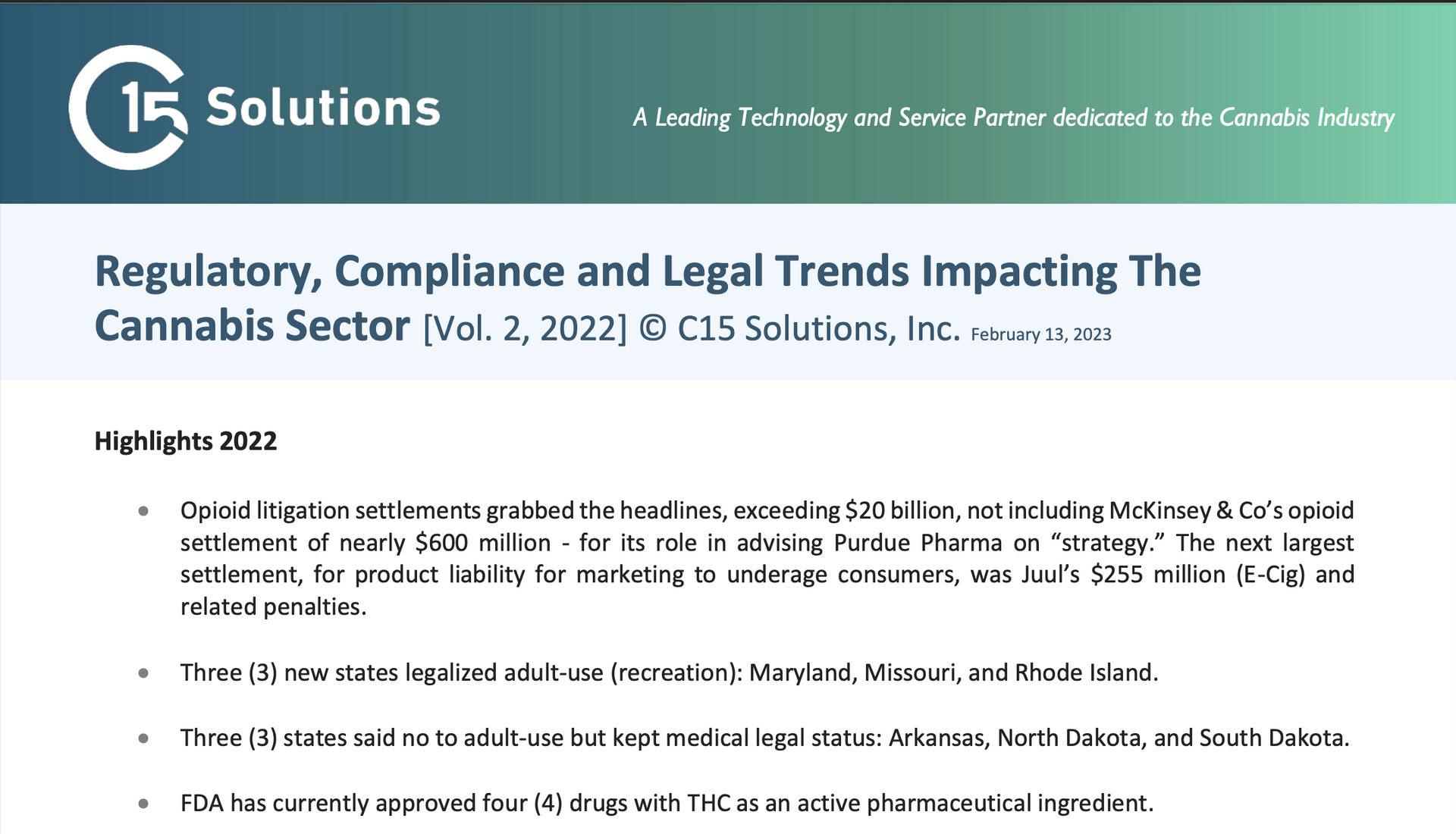Select the "Regulatory, Compliance and Legal Trends" title line
This screenshot has height=834, width=1456.
647,271
